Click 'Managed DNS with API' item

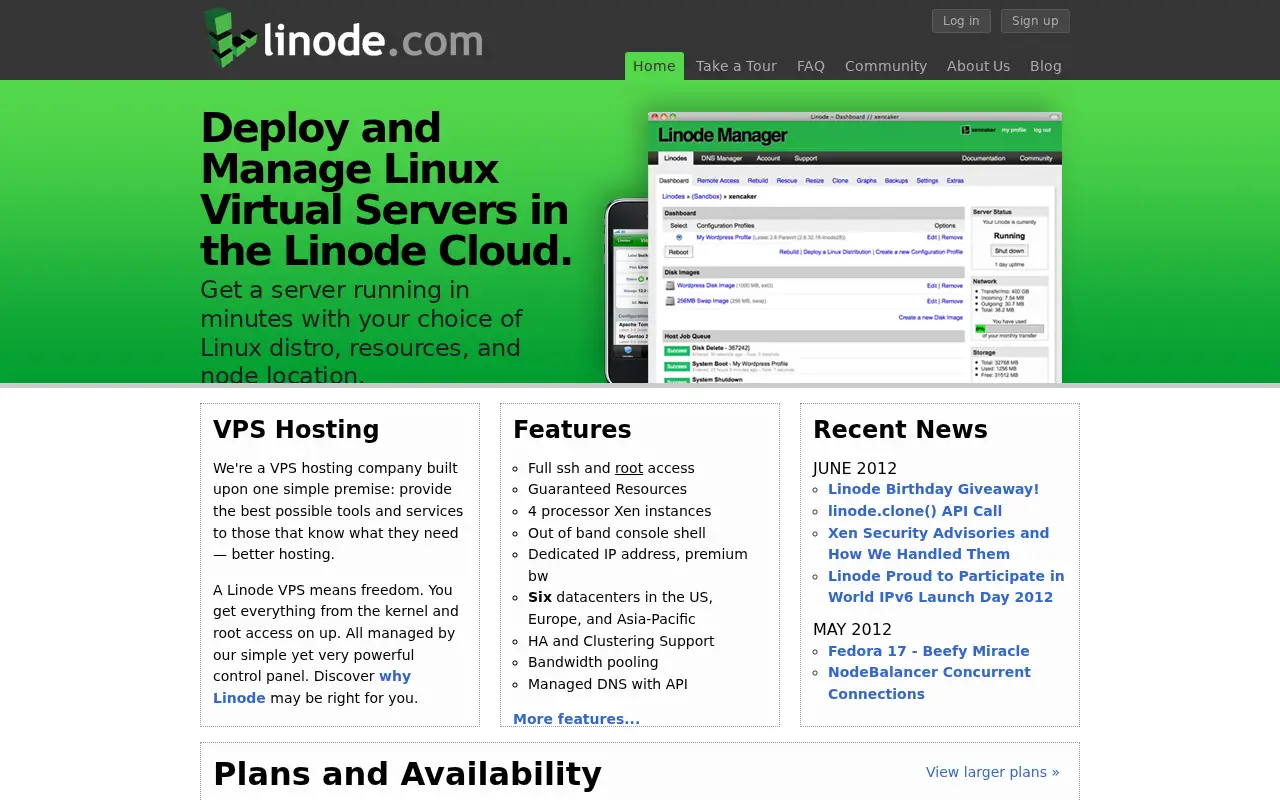point(608,684)
